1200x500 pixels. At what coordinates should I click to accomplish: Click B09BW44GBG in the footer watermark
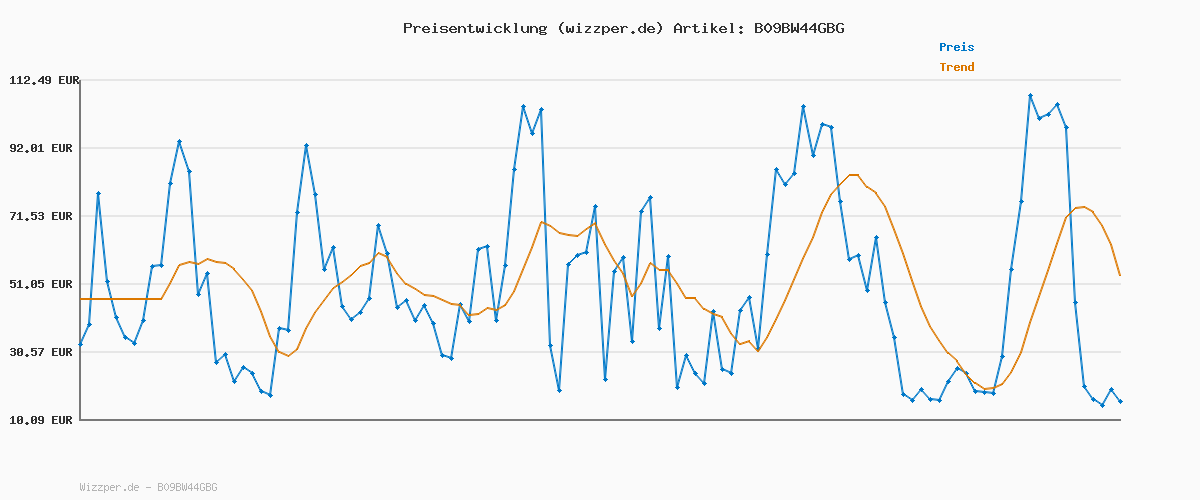tap(187, 488)
